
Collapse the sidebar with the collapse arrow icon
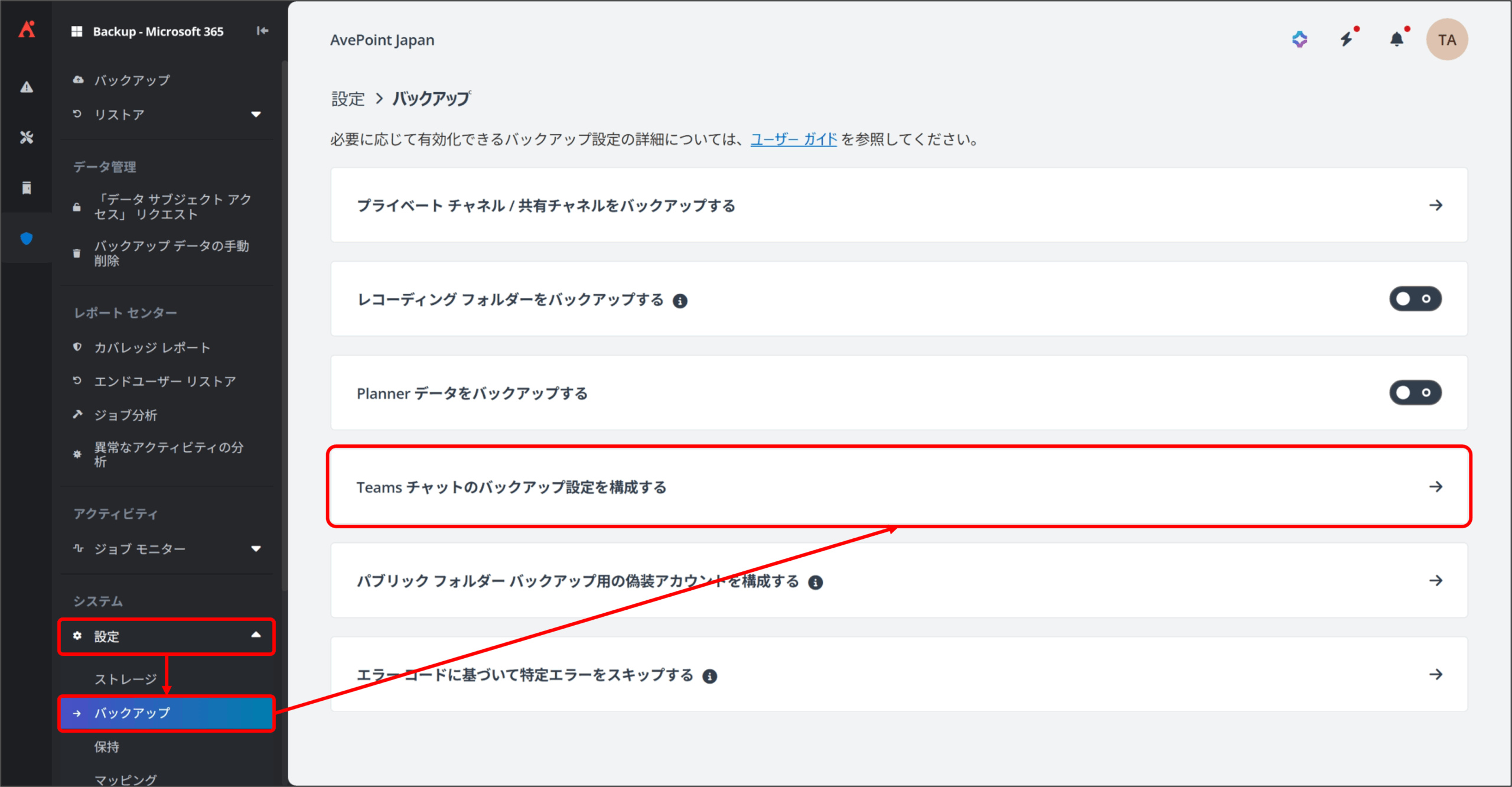pos(262,31)
